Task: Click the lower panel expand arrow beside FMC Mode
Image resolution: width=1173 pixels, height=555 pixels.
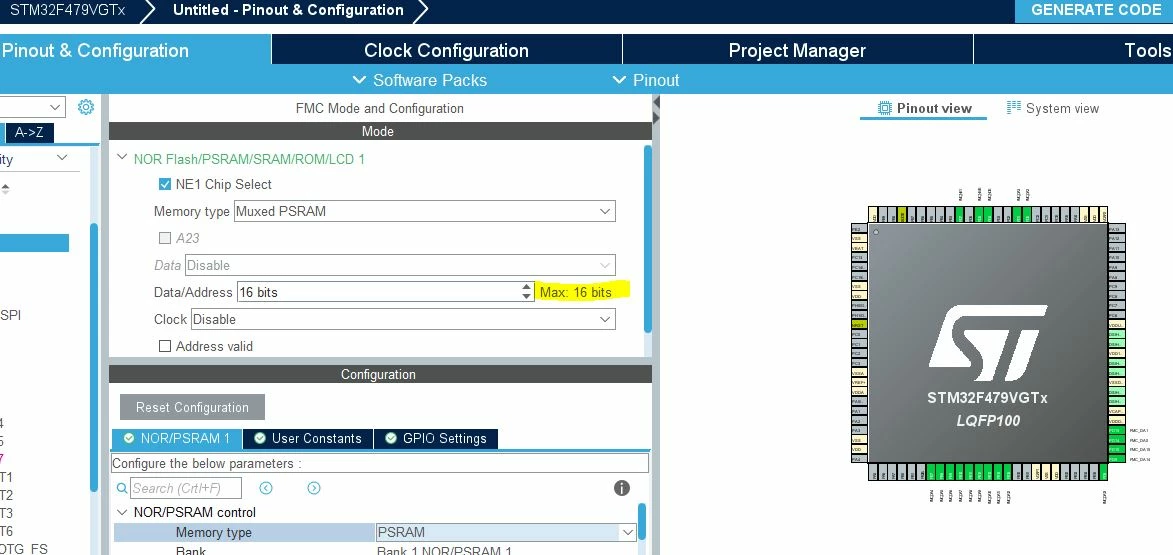Action: [x=657, y=117]
